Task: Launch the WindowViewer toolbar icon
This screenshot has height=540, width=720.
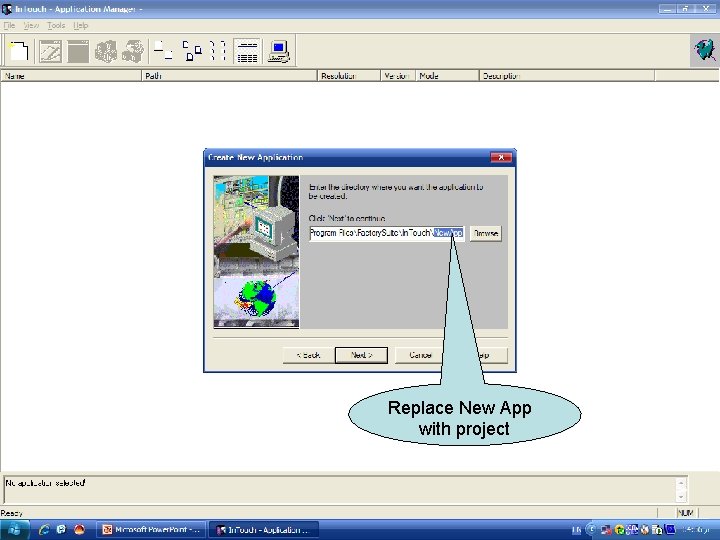Action: pyautogui.click(x=78, y=51)
